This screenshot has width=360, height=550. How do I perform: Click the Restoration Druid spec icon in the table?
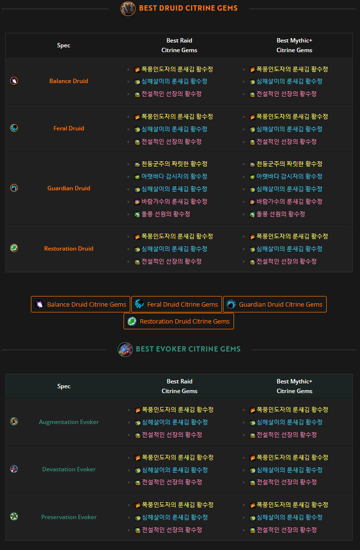[14, 248]
